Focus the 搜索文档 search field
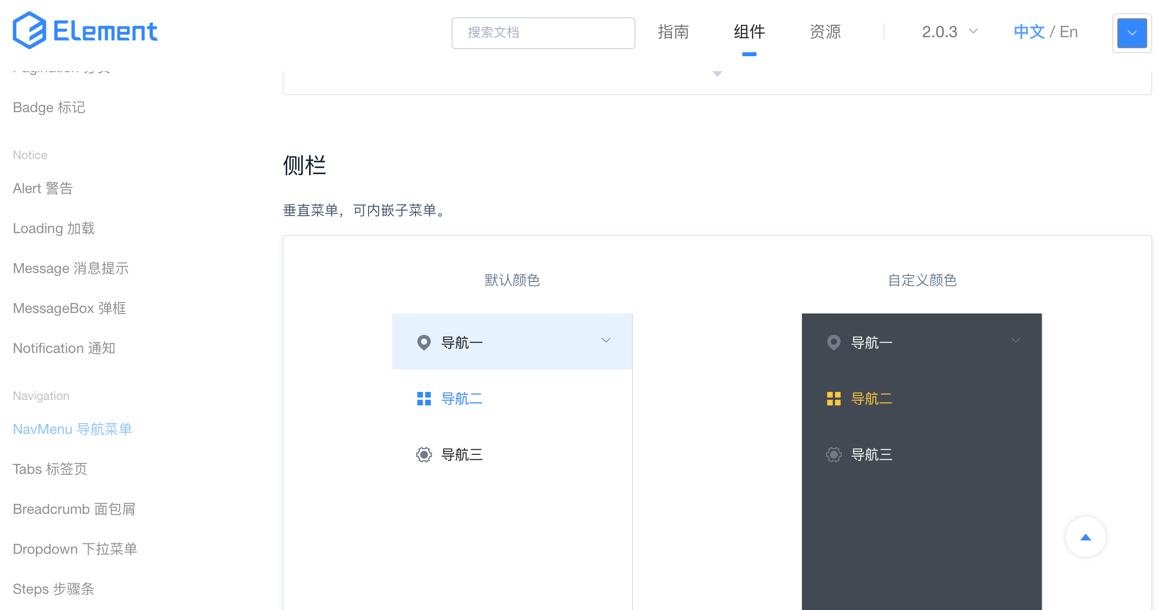 pos(543,33)
